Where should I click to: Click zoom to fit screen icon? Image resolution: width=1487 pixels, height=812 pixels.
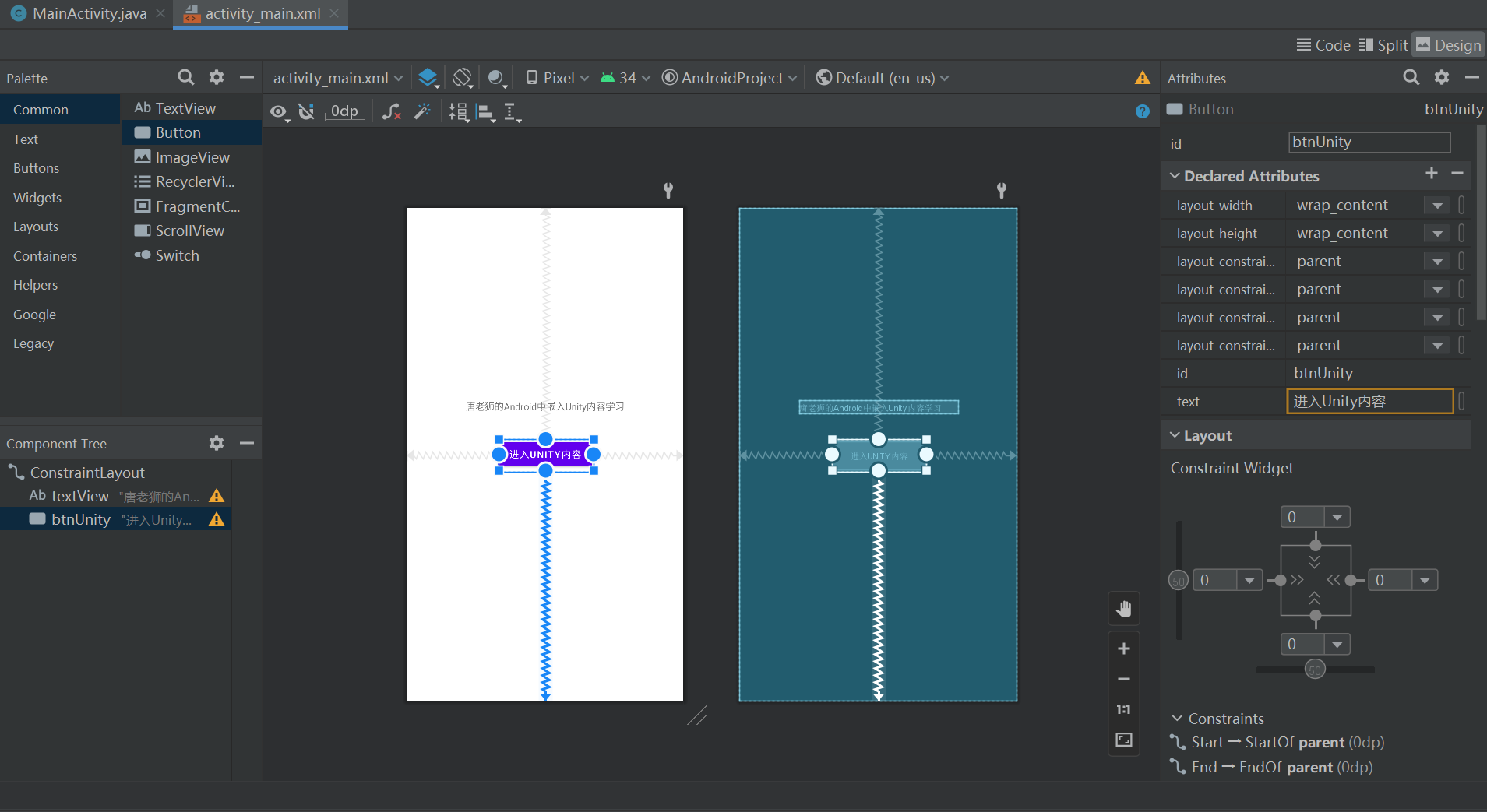coord(1123,740)
